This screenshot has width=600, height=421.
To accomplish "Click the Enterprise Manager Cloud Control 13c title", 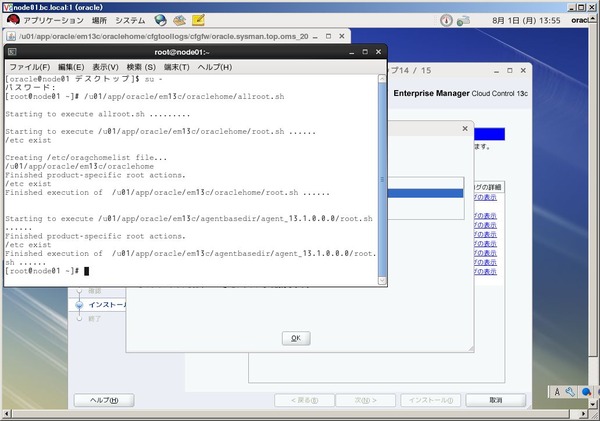I will click(x=461, y=93).
